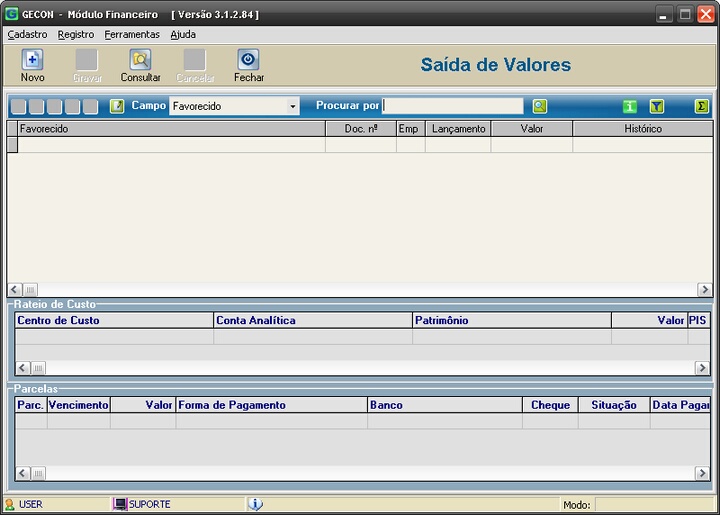720x515 pixels.
Task: Click main grid scroll right arrow
Action: coord(704,290)
